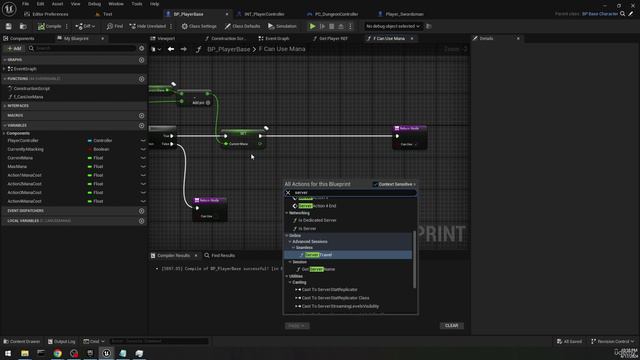This screenshot has height=360, width=640.
Task: Toggle visibility eye for PlayerController variable
Action: point(143,140)
